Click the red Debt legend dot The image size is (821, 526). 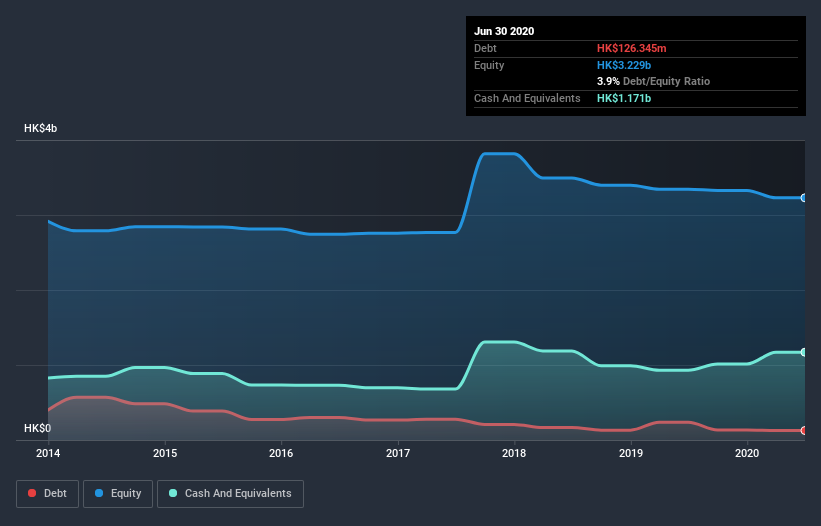click(x=32, y=493)
